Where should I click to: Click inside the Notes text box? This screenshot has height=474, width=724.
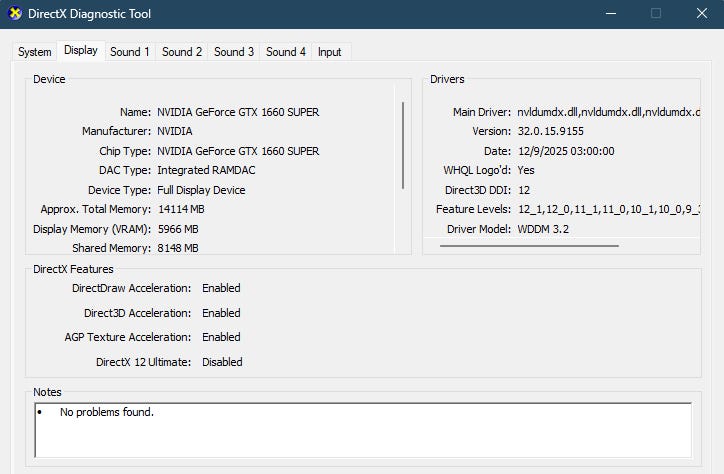363,430
